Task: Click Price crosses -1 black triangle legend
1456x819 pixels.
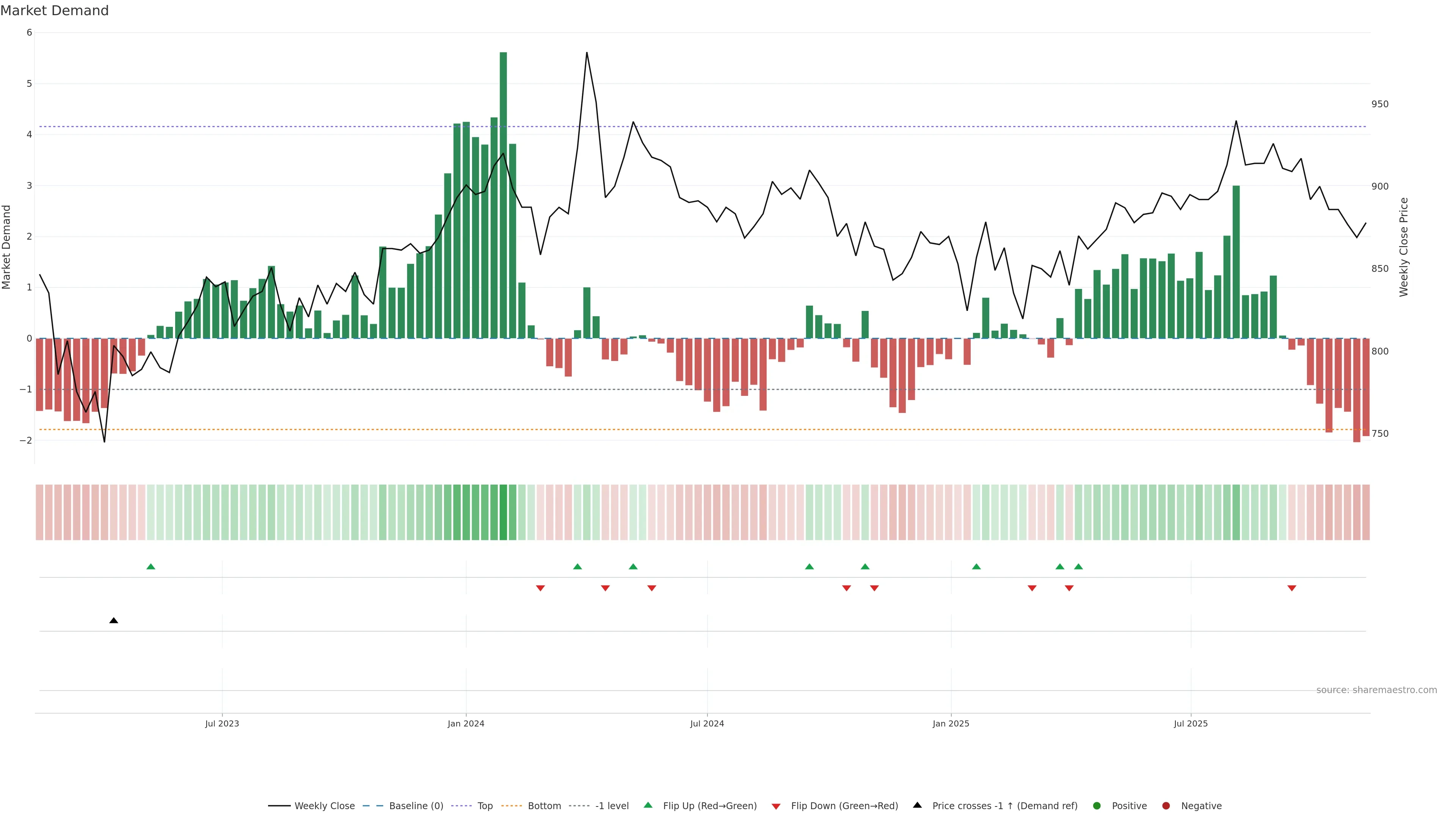Action: (917, 805)
